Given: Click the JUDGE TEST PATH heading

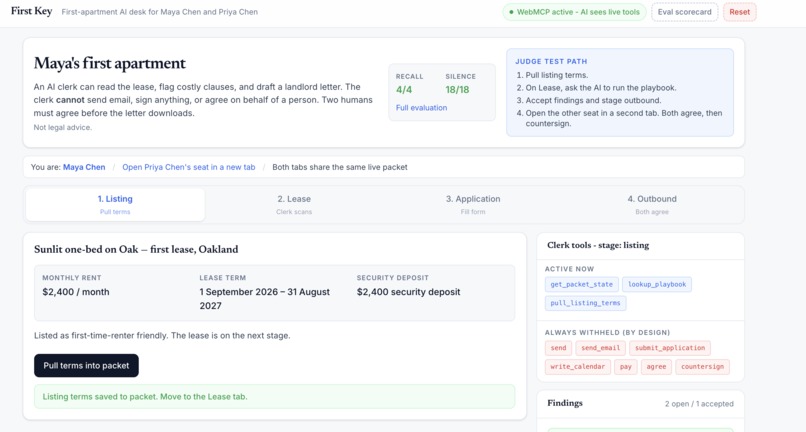Looking at the screenshot, I should click(551, 61).
